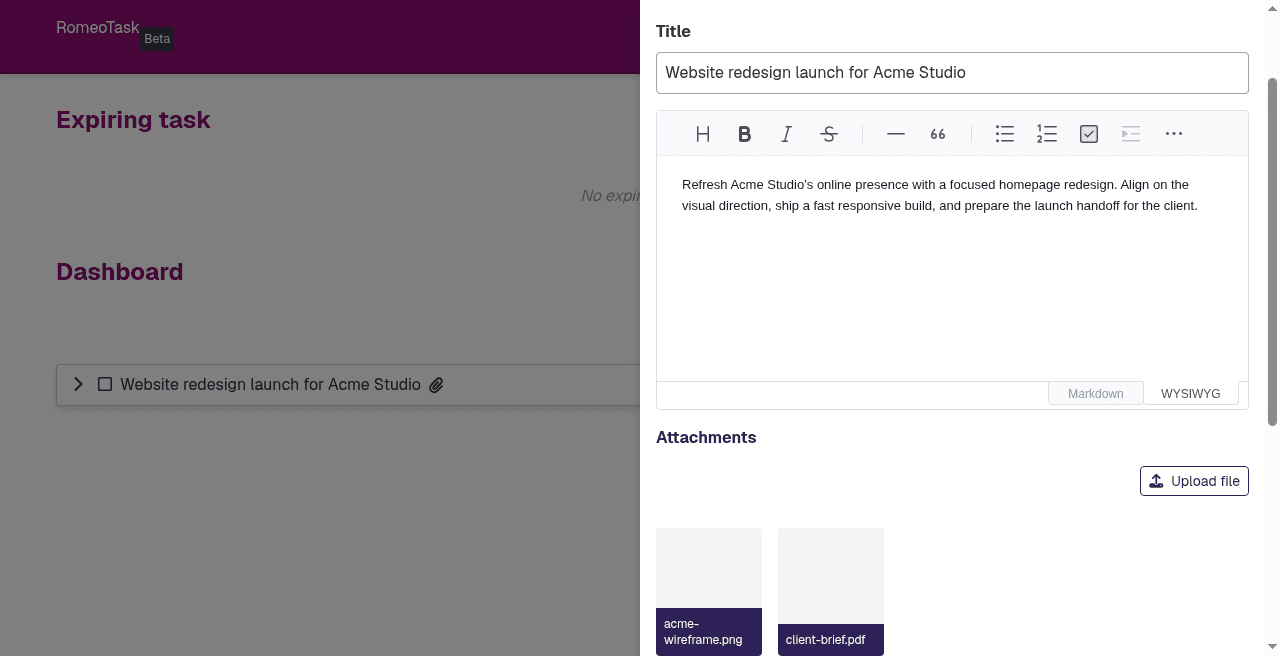Image resolution: width=1280 pixels, height=656 pixels.
Task: Click the Upload file button
Action: pos(1194,481)
